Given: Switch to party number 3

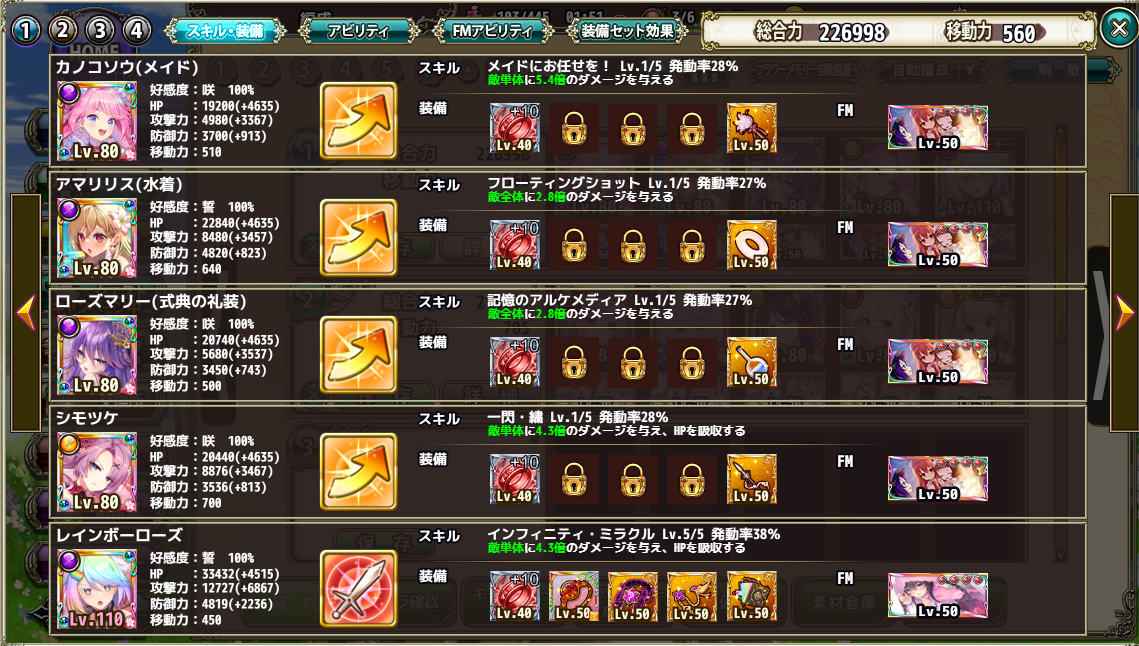Looking at the screenshot, I should click(x=100, y=31).
